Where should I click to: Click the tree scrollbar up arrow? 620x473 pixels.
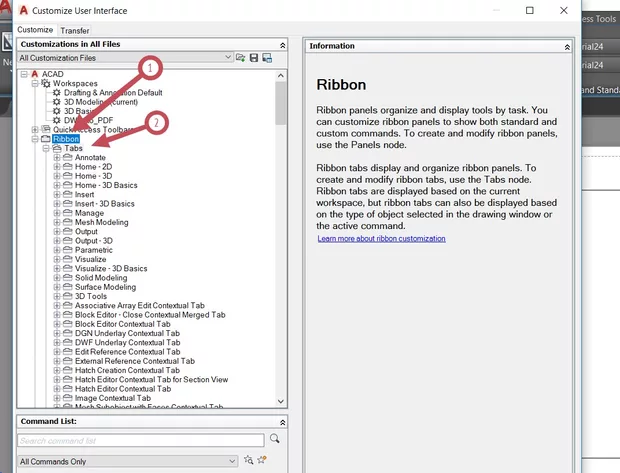pyautogui.click(x=281, y=75)
